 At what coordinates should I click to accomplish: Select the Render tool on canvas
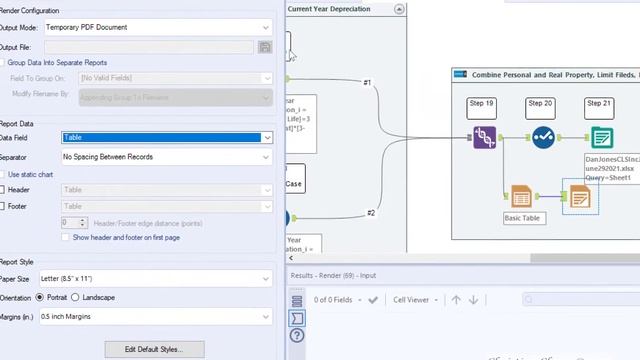580,196
